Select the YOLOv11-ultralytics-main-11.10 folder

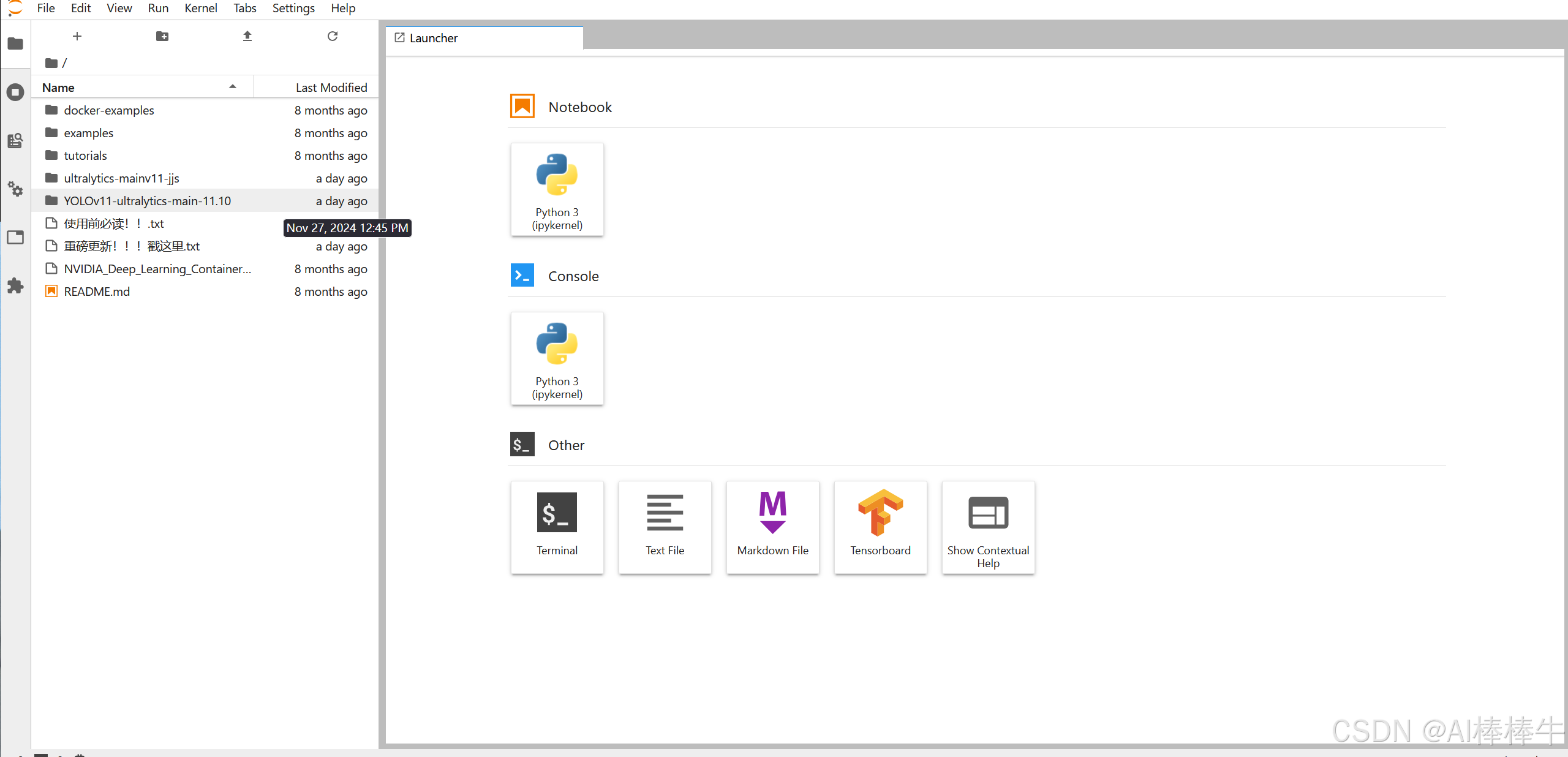(148, 201)
